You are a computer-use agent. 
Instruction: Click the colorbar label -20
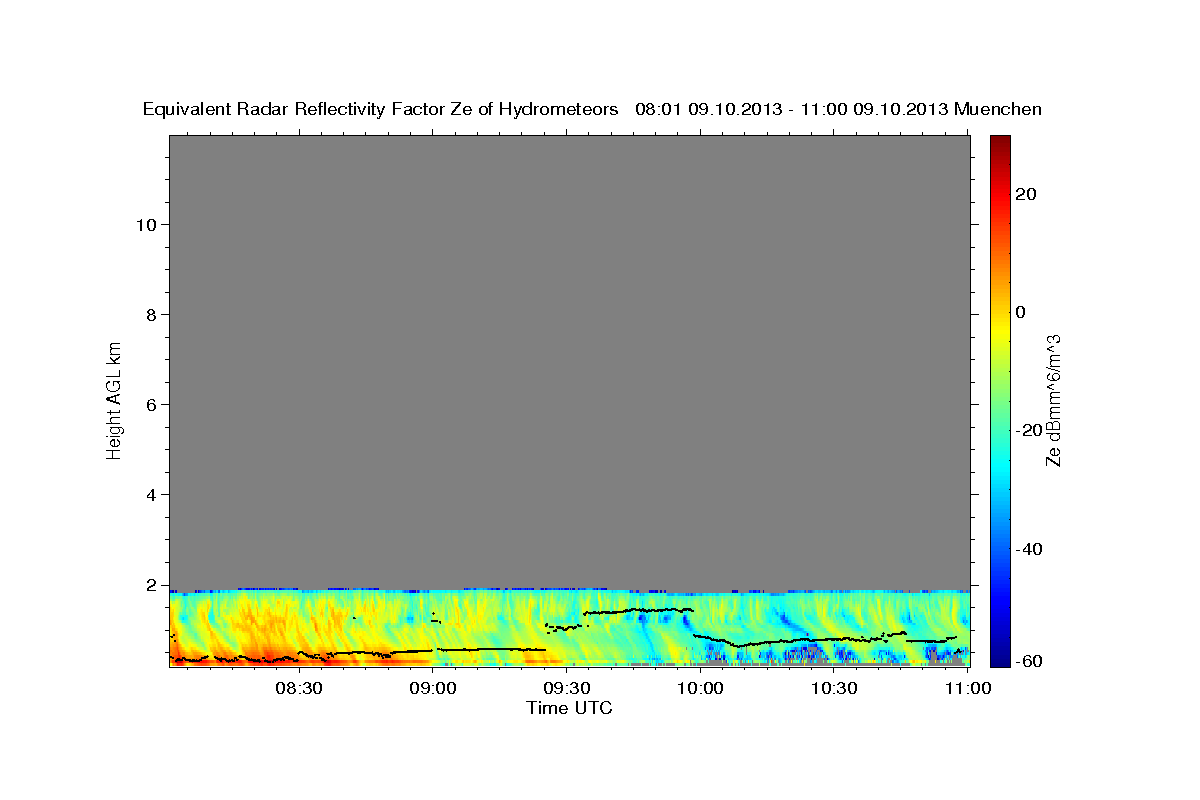[1030, 430]
